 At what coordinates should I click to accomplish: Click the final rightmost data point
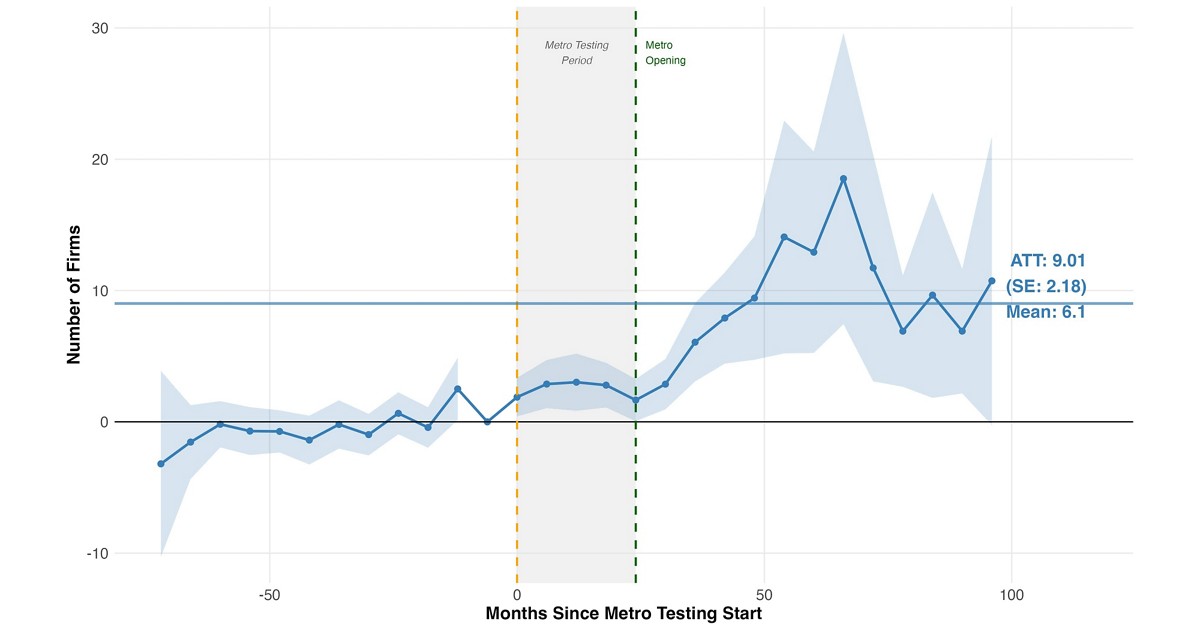(991, 281)
